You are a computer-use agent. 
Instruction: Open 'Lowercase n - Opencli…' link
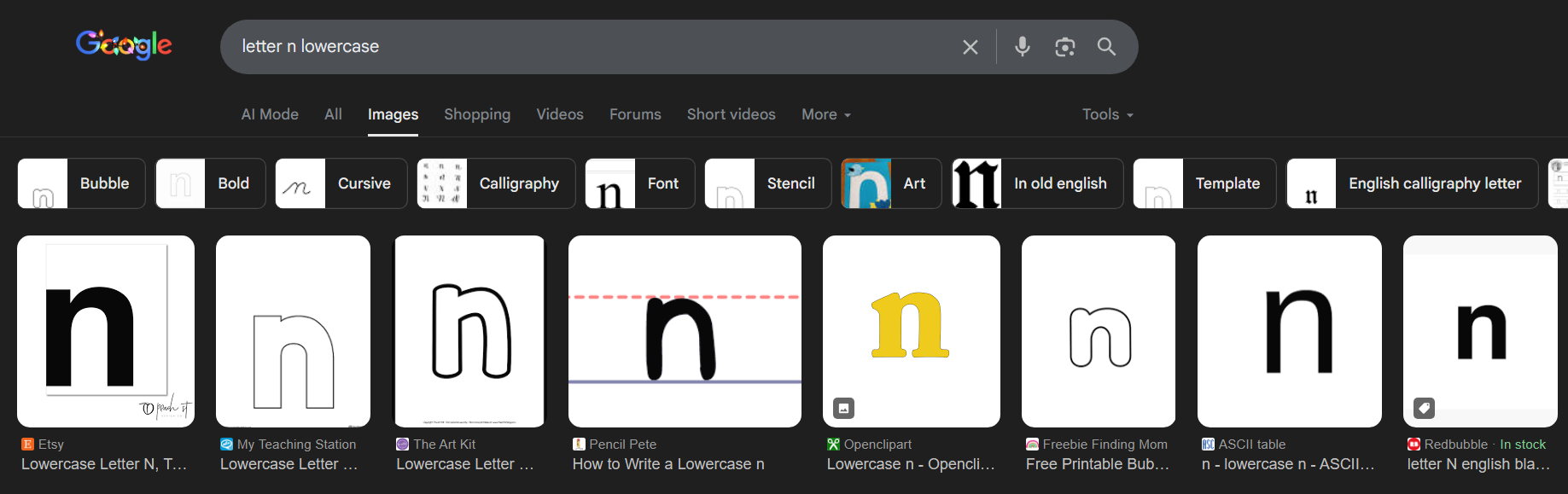[x=911, y=464]
